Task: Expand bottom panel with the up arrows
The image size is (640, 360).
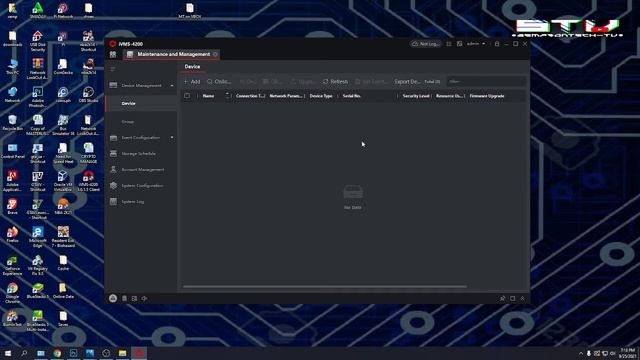Action: pyautogui.click(x=522, y=298)
